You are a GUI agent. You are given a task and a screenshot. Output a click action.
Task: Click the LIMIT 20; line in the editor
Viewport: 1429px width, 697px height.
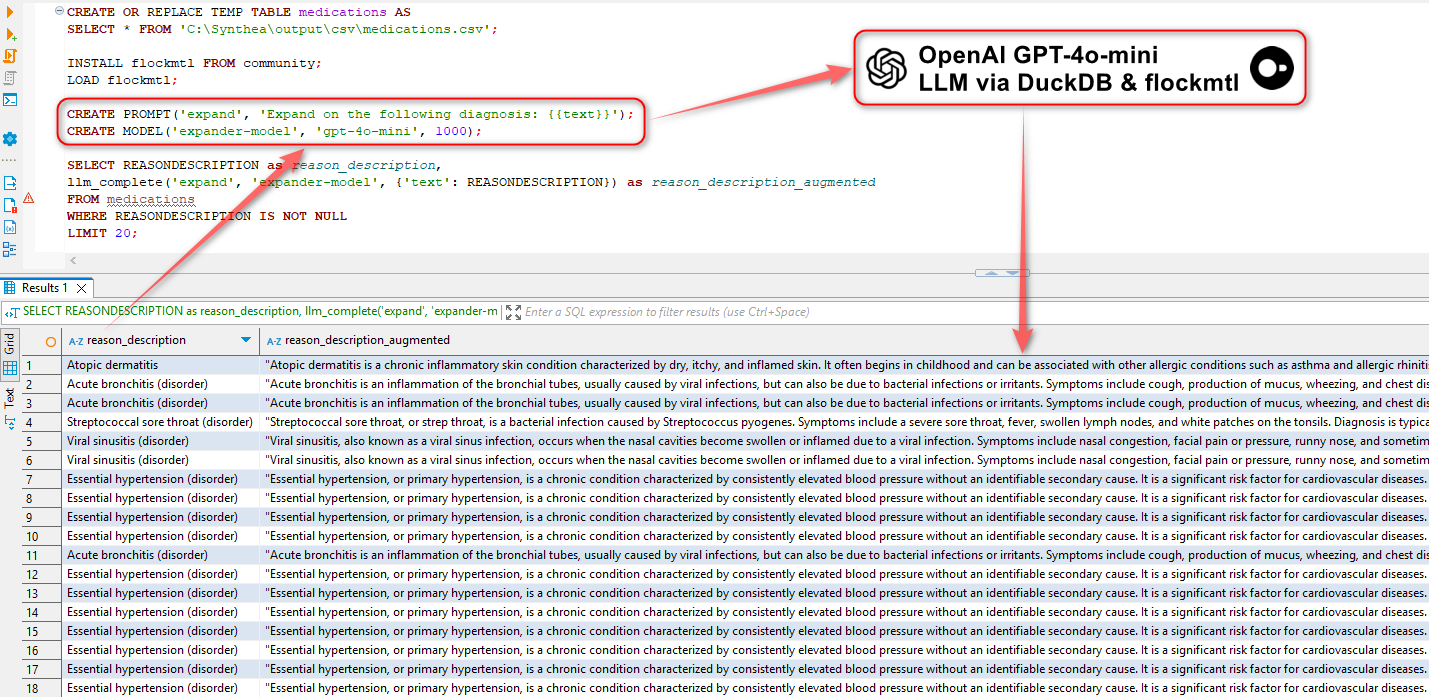pyautogui.click(x=102, y=233)
